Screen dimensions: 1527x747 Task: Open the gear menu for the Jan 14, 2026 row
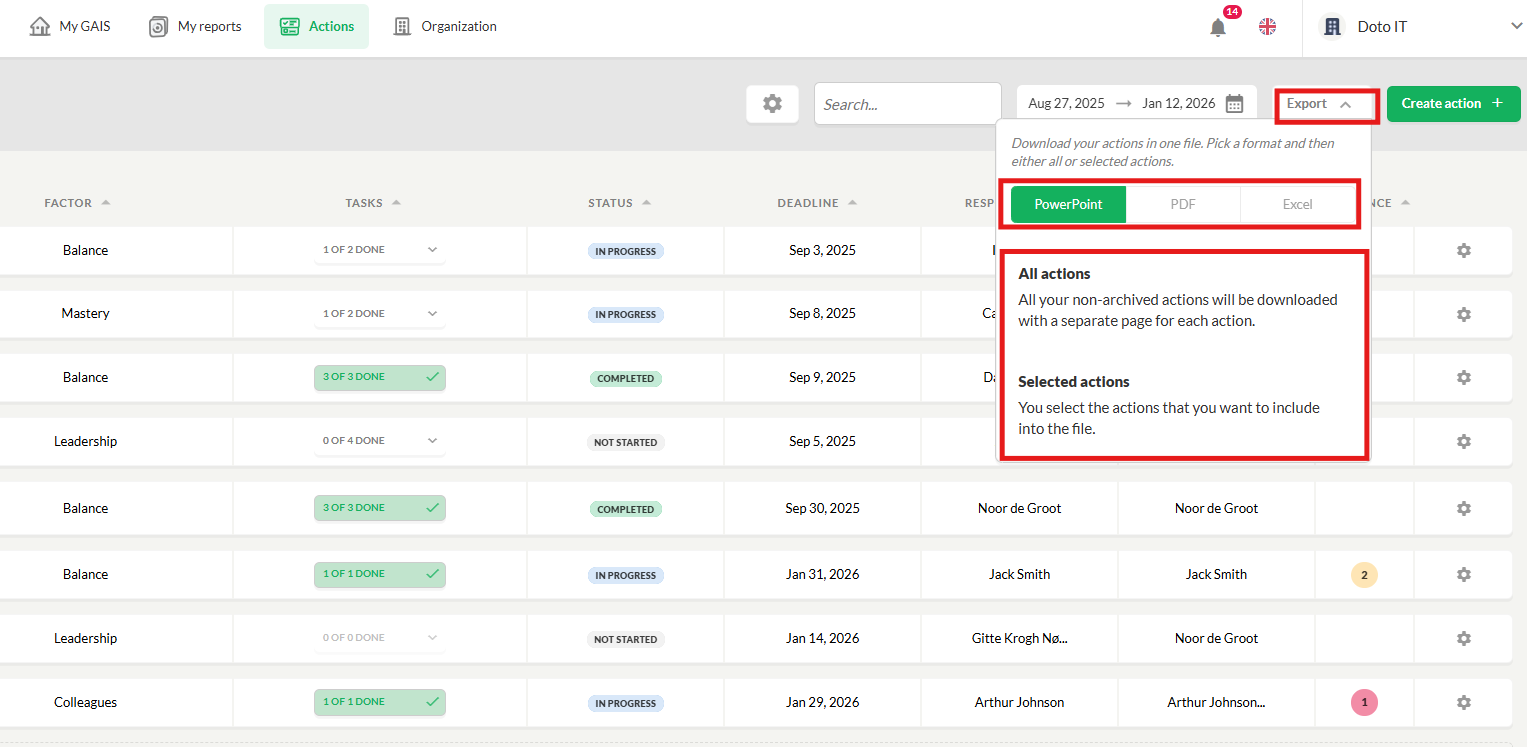[1464, 638]
